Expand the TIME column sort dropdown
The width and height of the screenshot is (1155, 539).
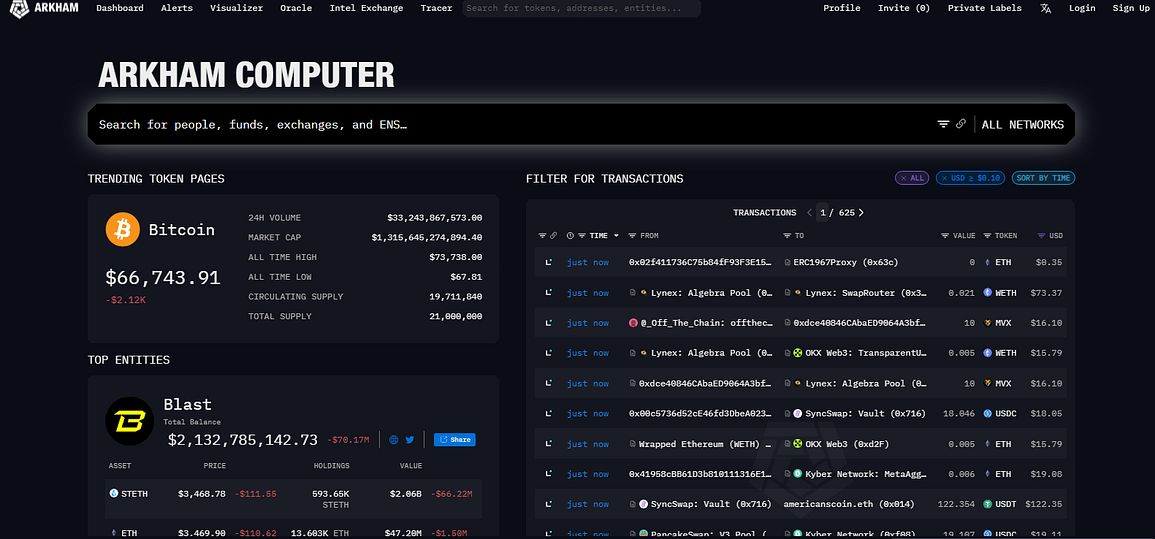(616, 236)
